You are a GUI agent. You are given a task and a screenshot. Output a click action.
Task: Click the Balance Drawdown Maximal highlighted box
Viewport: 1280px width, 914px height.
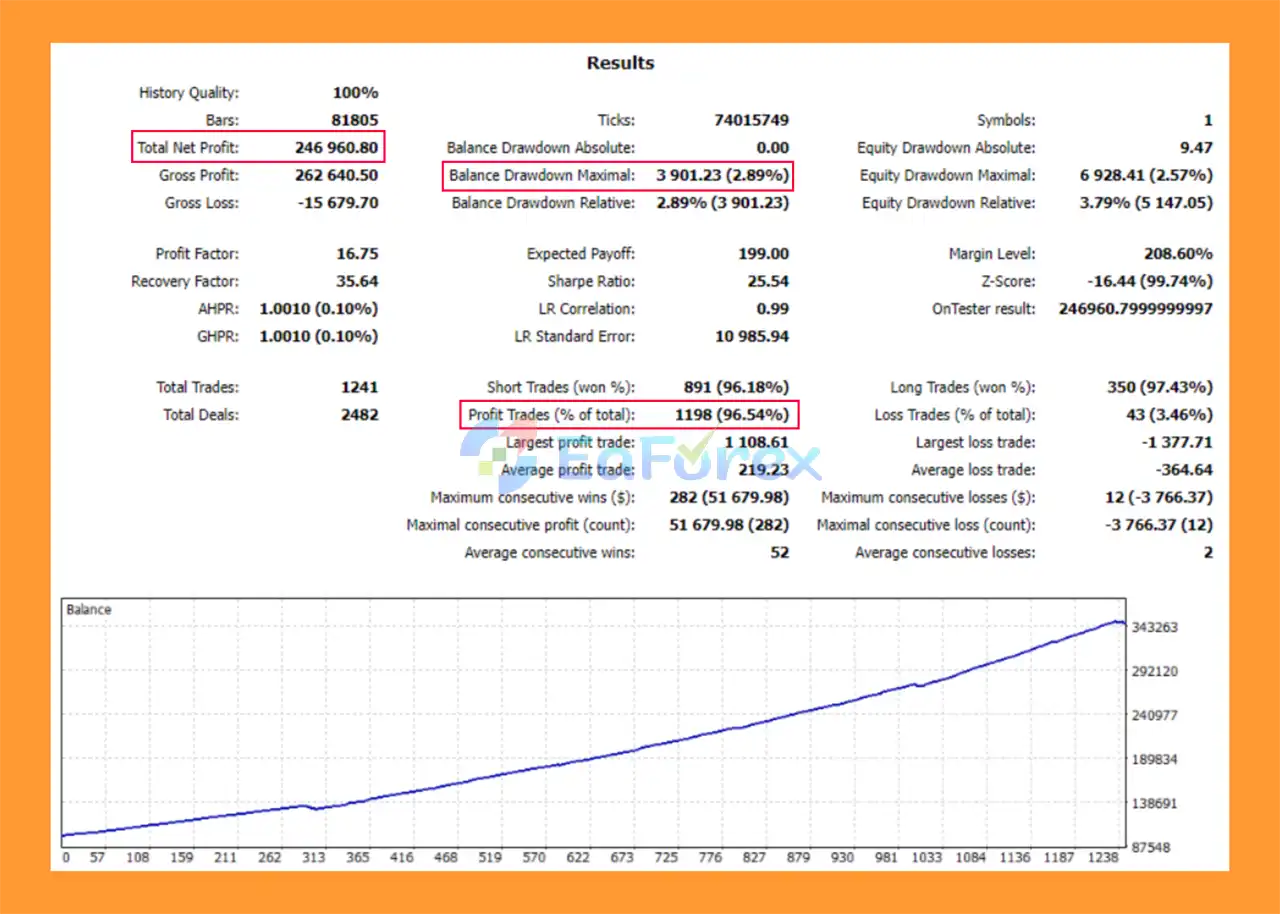pyautogui.click(x=617, y=176)
